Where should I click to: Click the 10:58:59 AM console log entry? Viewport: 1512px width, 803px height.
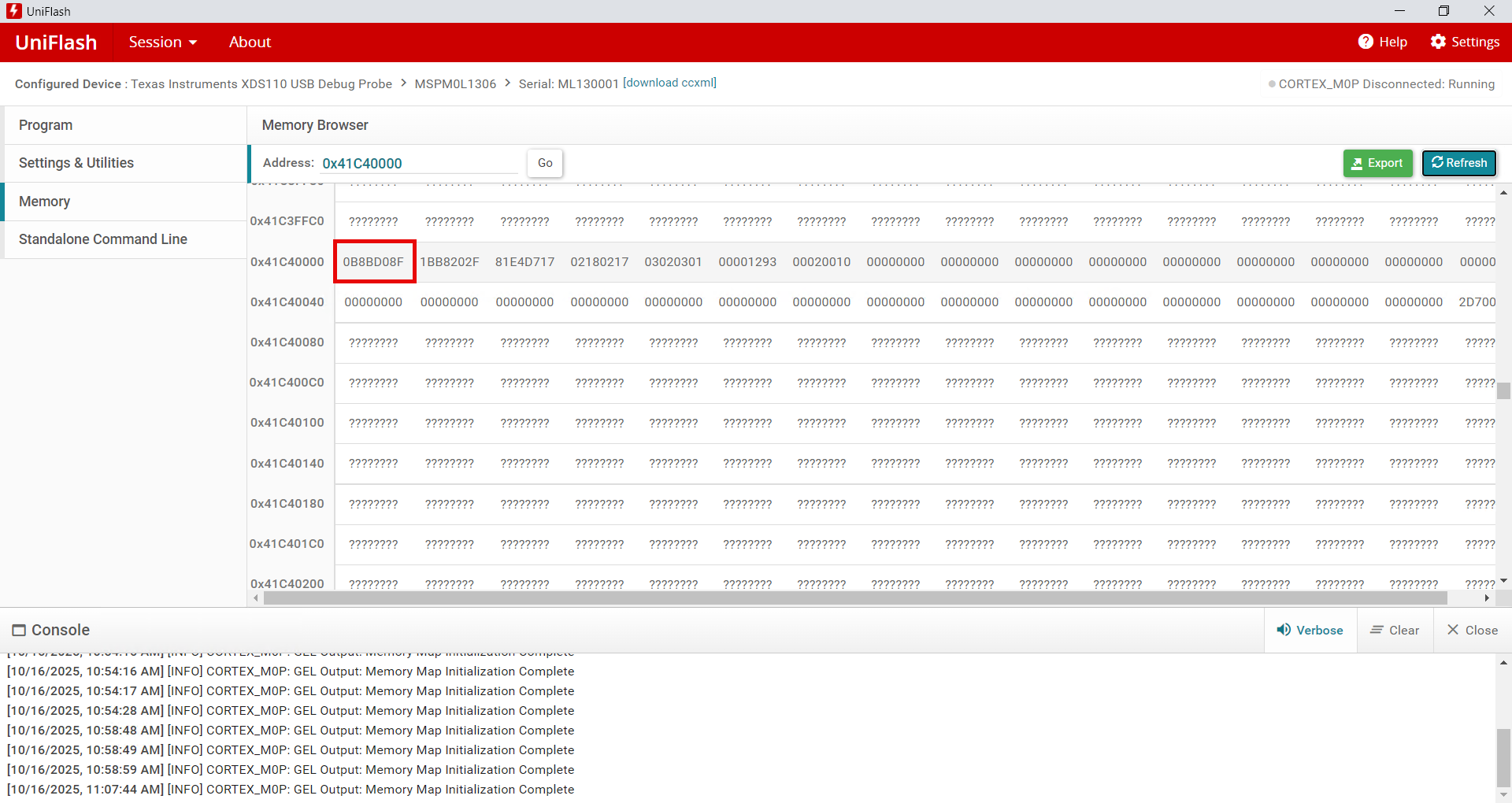[x=291, y=770]
